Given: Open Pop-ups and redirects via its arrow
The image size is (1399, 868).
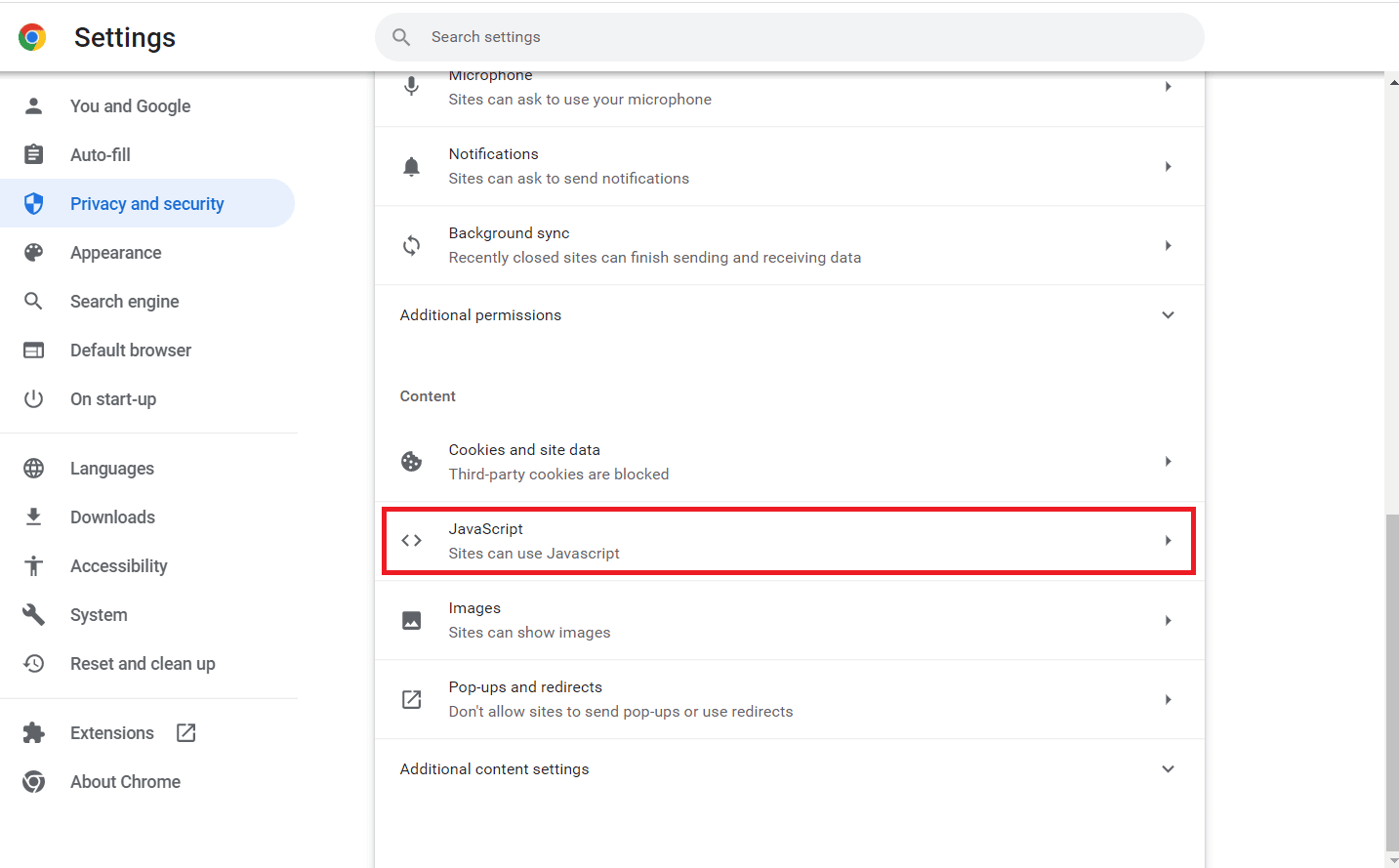Looking at the screenshot, I should tap(1169, 699).
